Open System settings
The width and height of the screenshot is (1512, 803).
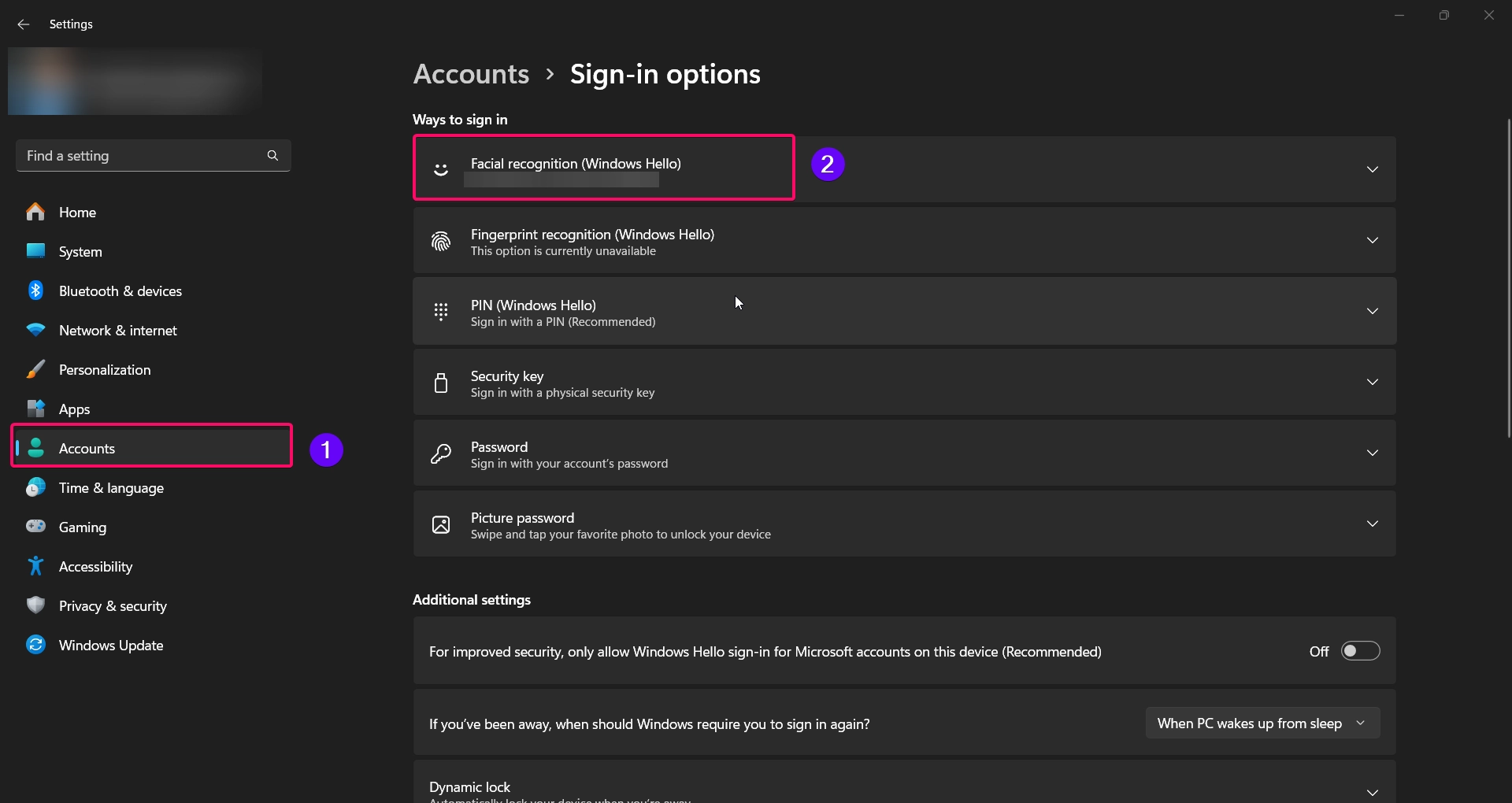[x=154, y=251]
